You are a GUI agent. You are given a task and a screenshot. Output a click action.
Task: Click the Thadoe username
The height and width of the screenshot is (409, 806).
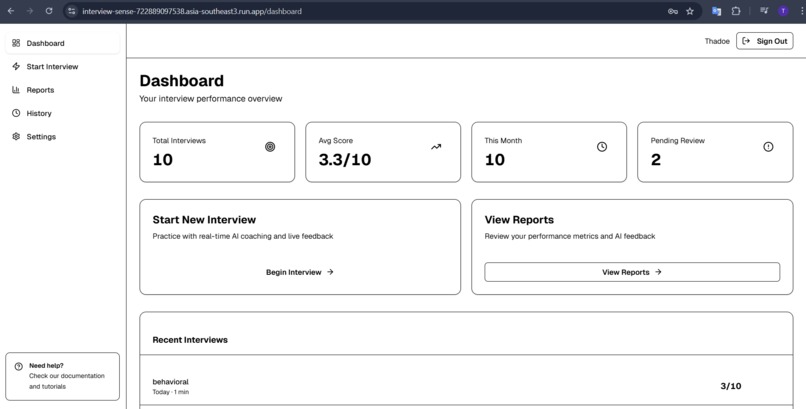point(717,41)
